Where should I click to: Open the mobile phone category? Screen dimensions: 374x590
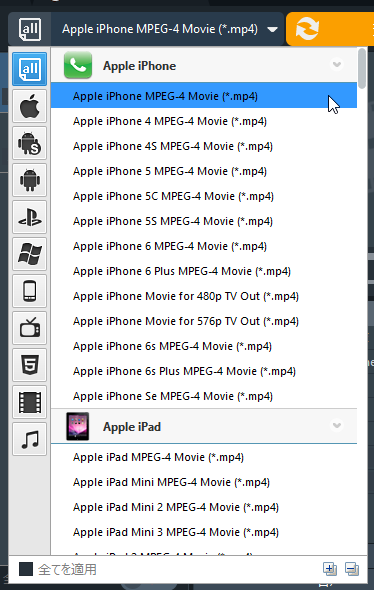[x=29, y=291]
